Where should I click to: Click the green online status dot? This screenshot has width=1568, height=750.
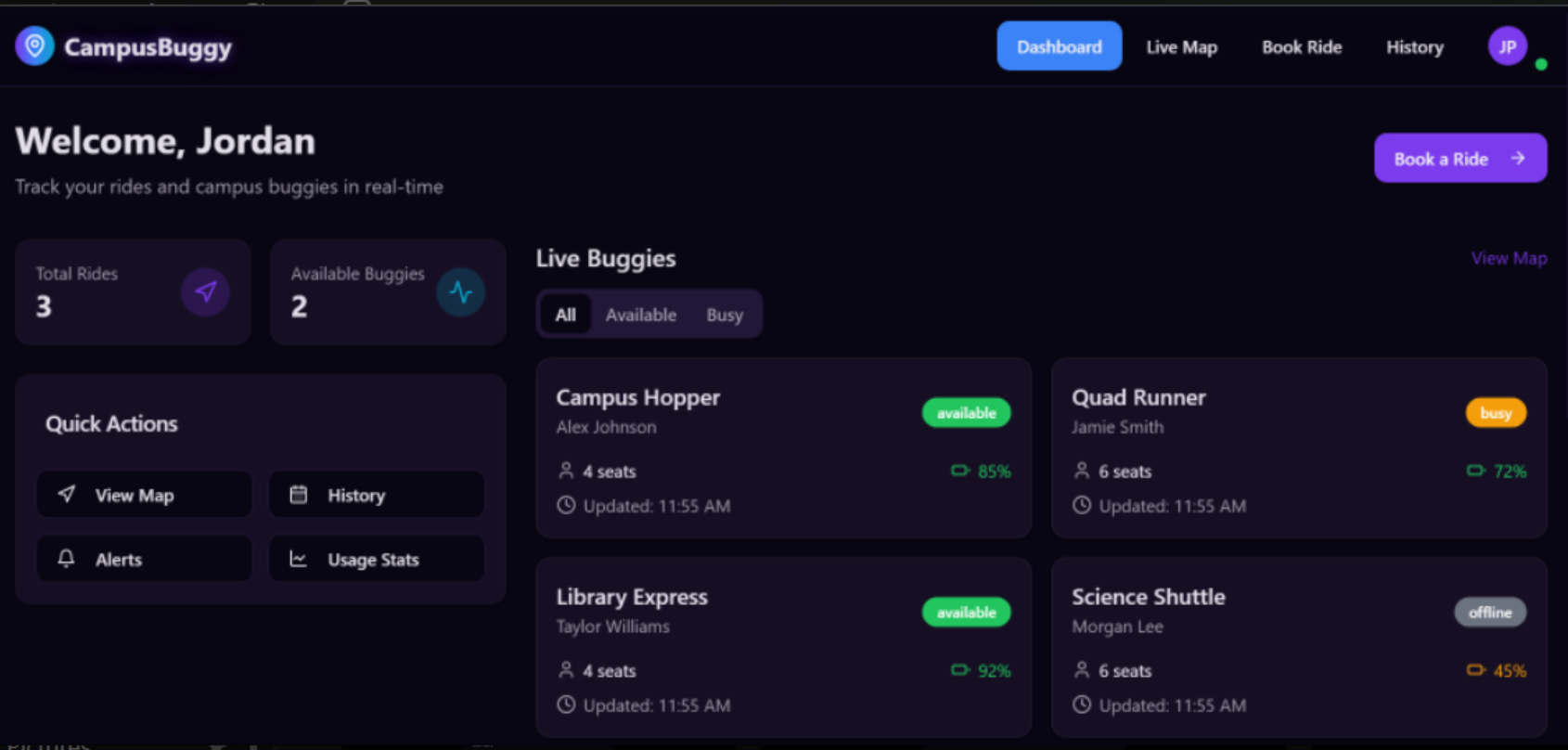coord(1541,64)
